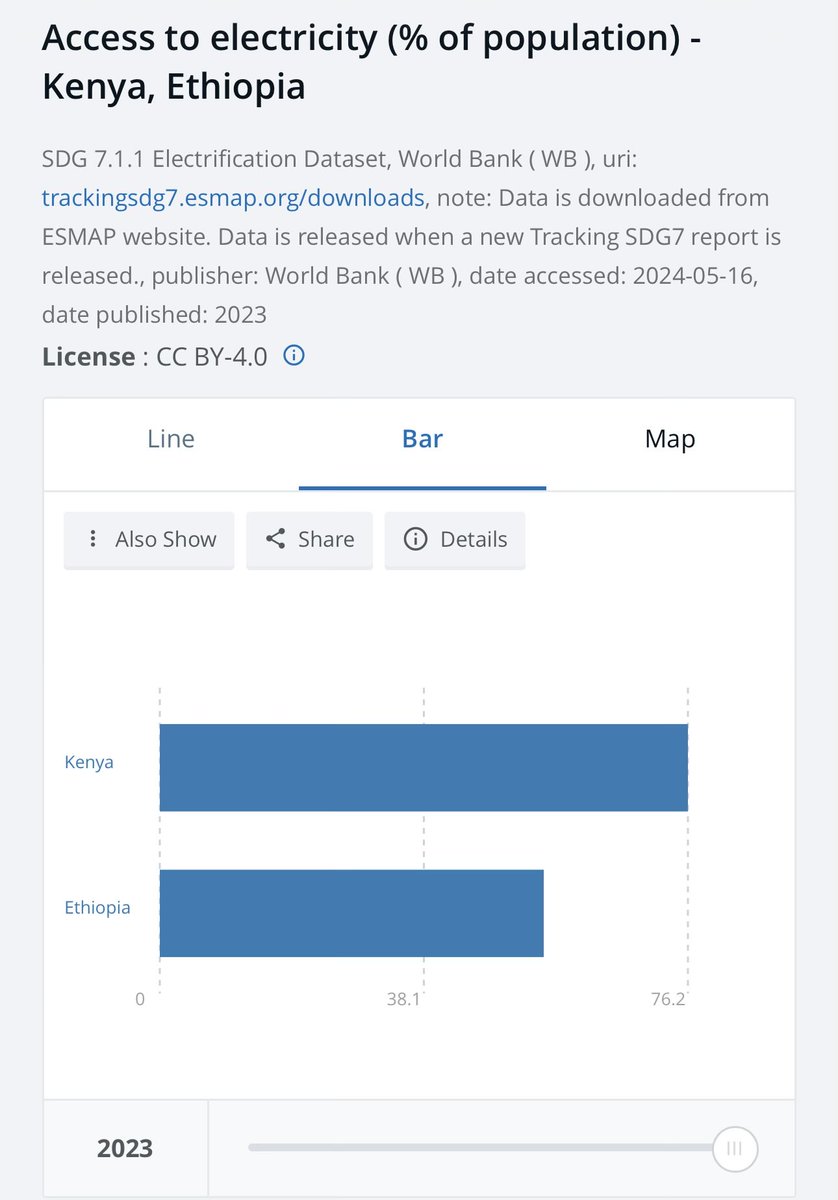Click the Kenya bar in the chart

[x=424, y=767]
